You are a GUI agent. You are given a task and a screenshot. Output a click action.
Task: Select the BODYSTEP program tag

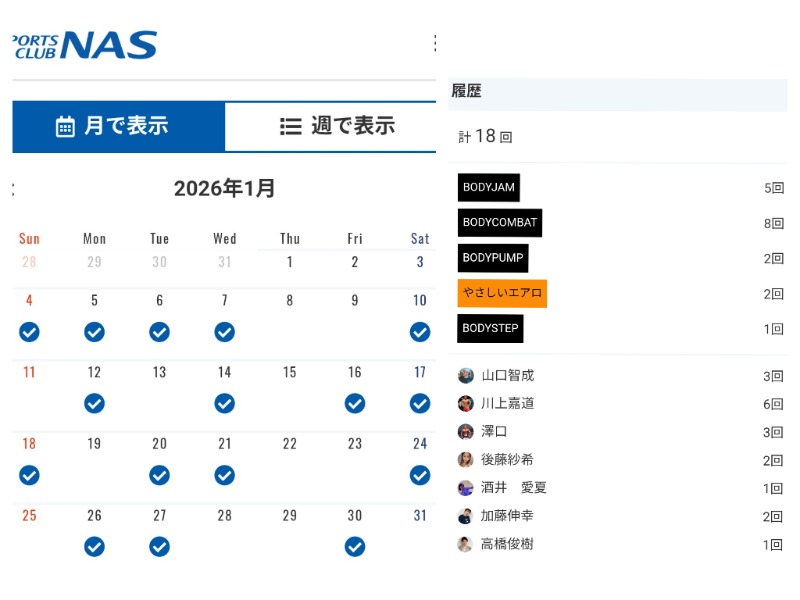point(491,328)
